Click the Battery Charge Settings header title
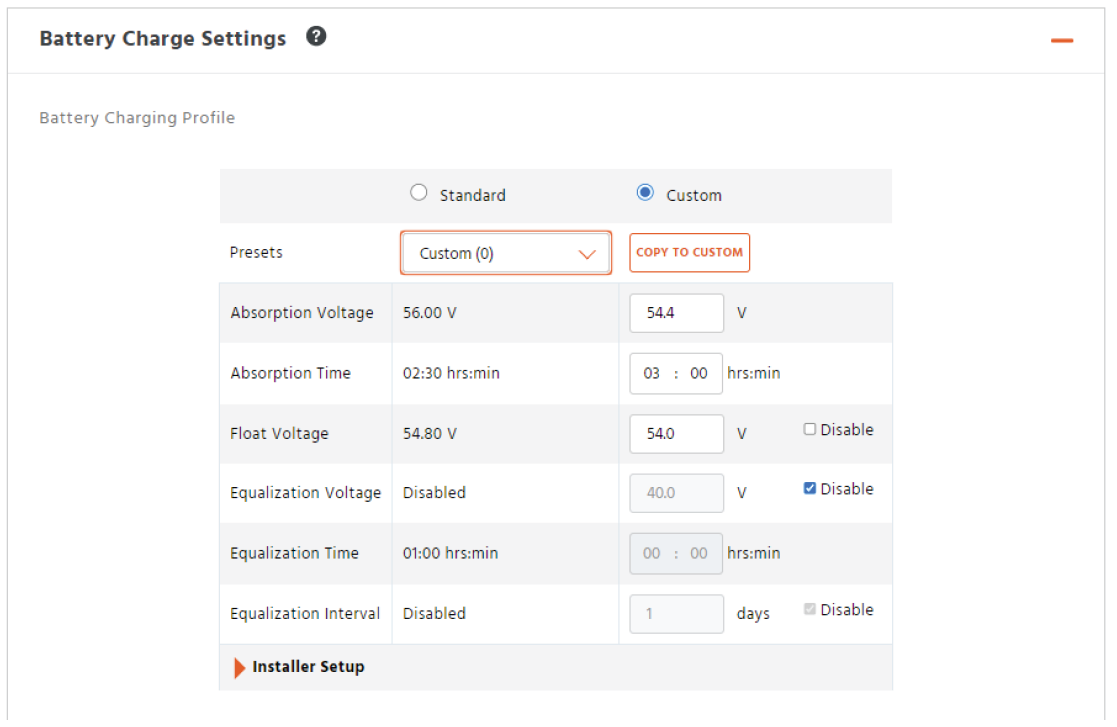Viewport: 1117px width, 727px height. 162,39
